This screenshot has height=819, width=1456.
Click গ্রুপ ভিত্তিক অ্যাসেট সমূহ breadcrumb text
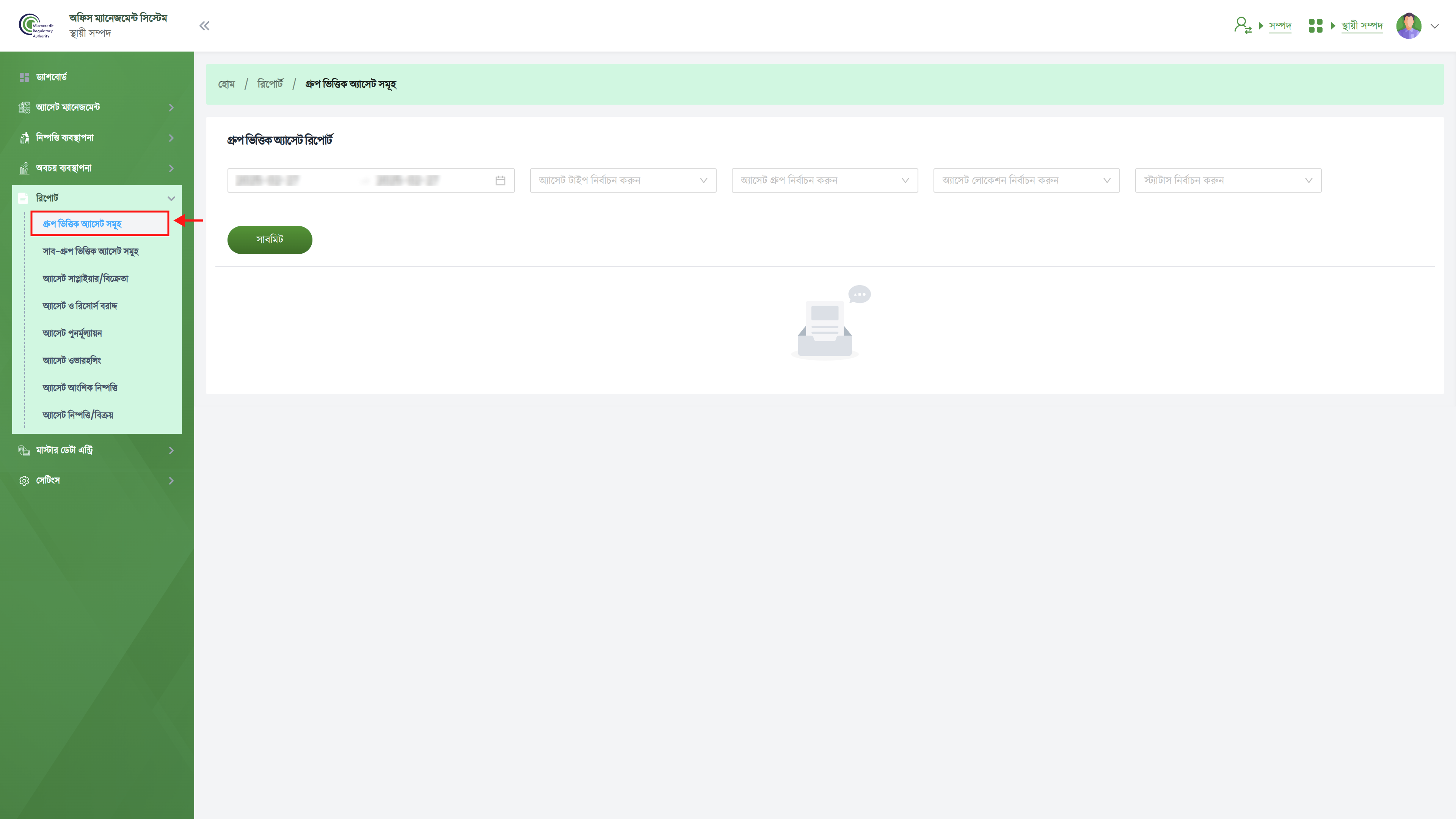point(350,84)
